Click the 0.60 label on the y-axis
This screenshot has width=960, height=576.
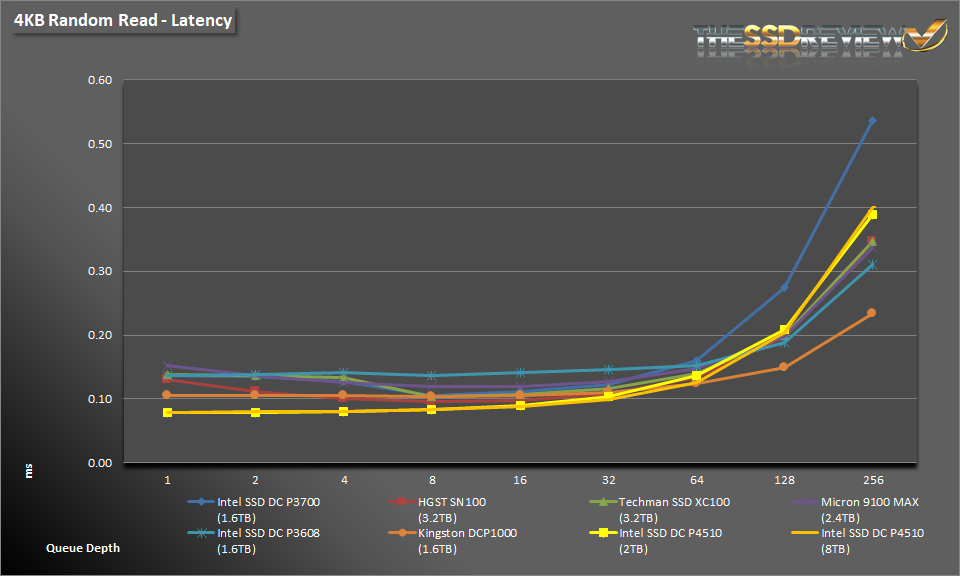(x=97, y=80)
